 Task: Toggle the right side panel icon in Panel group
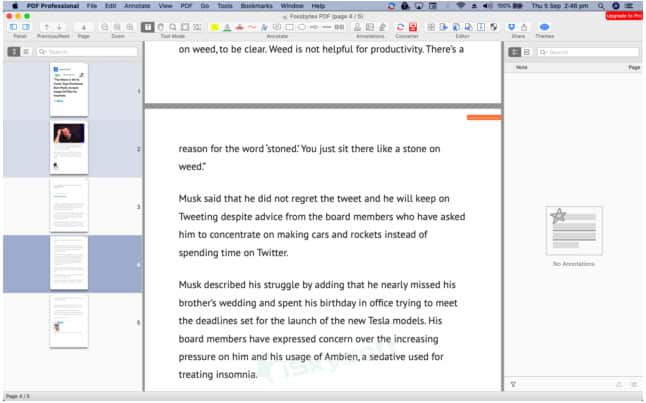tap(26, 27)
